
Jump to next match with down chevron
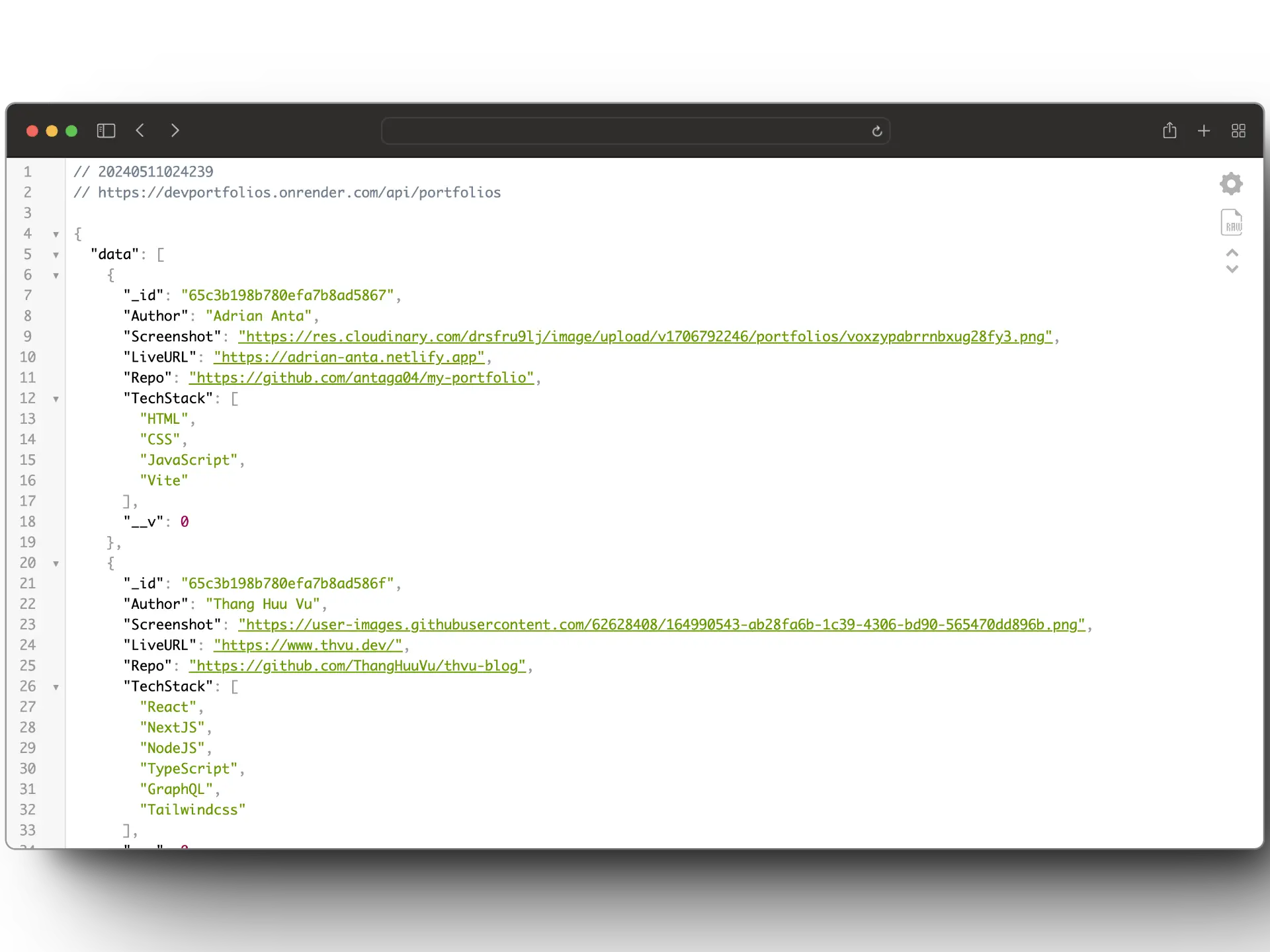point(1232,269)
